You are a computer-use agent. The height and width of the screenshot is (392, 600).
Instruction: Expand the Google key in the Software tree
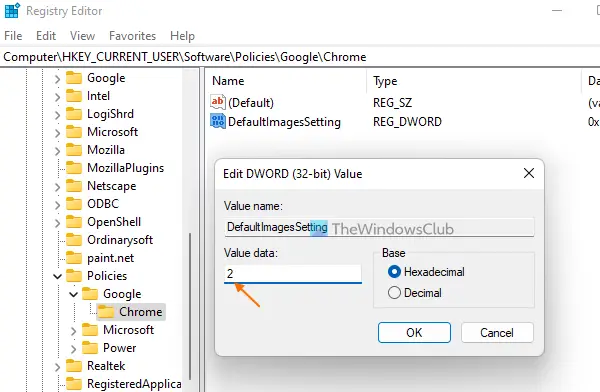[57, 79]
